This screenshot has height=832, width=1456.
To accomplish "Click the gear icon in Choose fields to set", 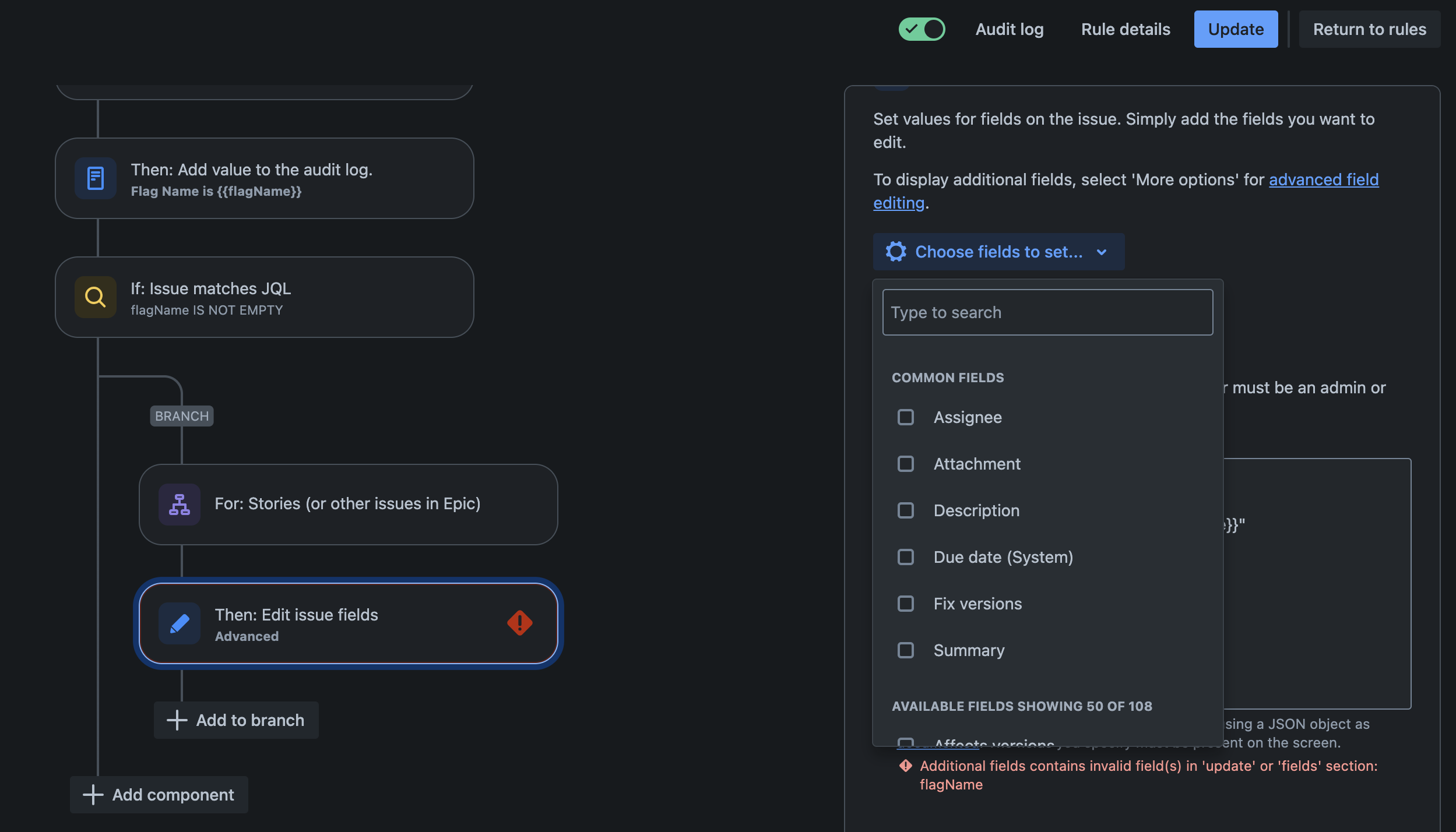I will (x=896, y=252).
